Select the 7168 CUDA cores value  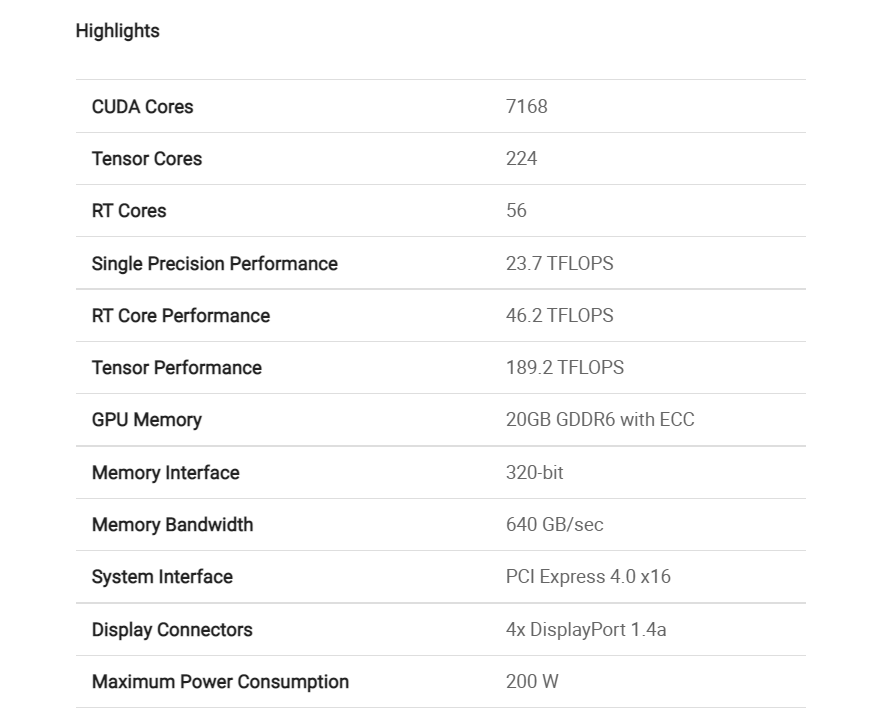click(526, 106)
